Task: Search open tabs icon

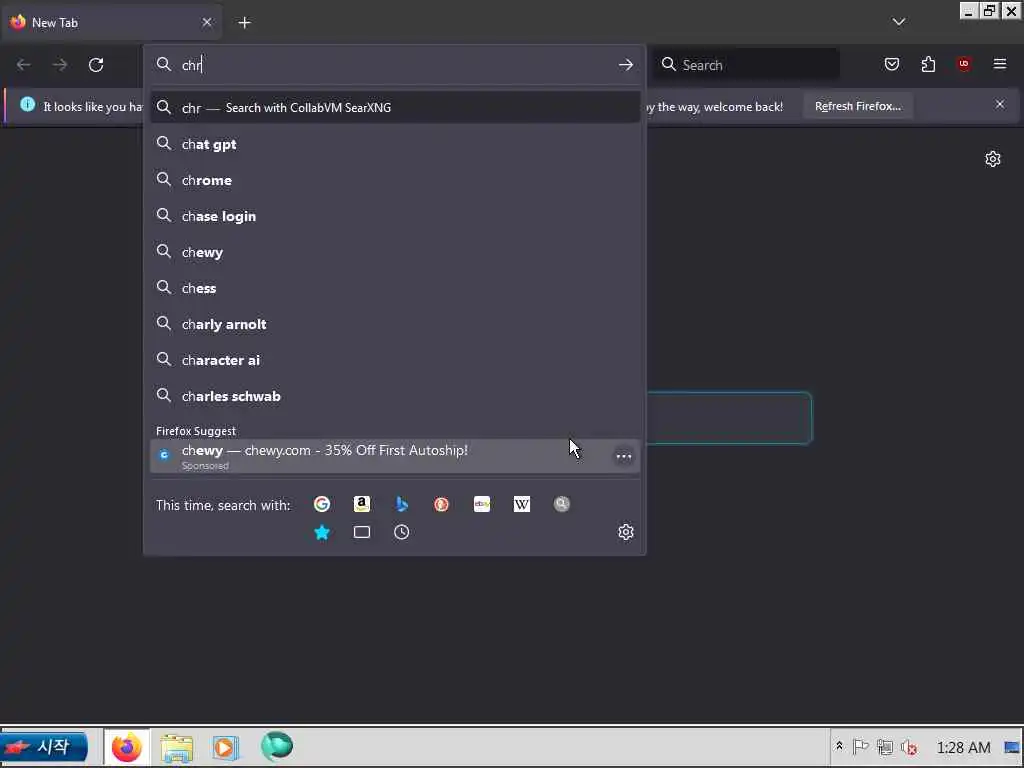Action: click(362, 532)
